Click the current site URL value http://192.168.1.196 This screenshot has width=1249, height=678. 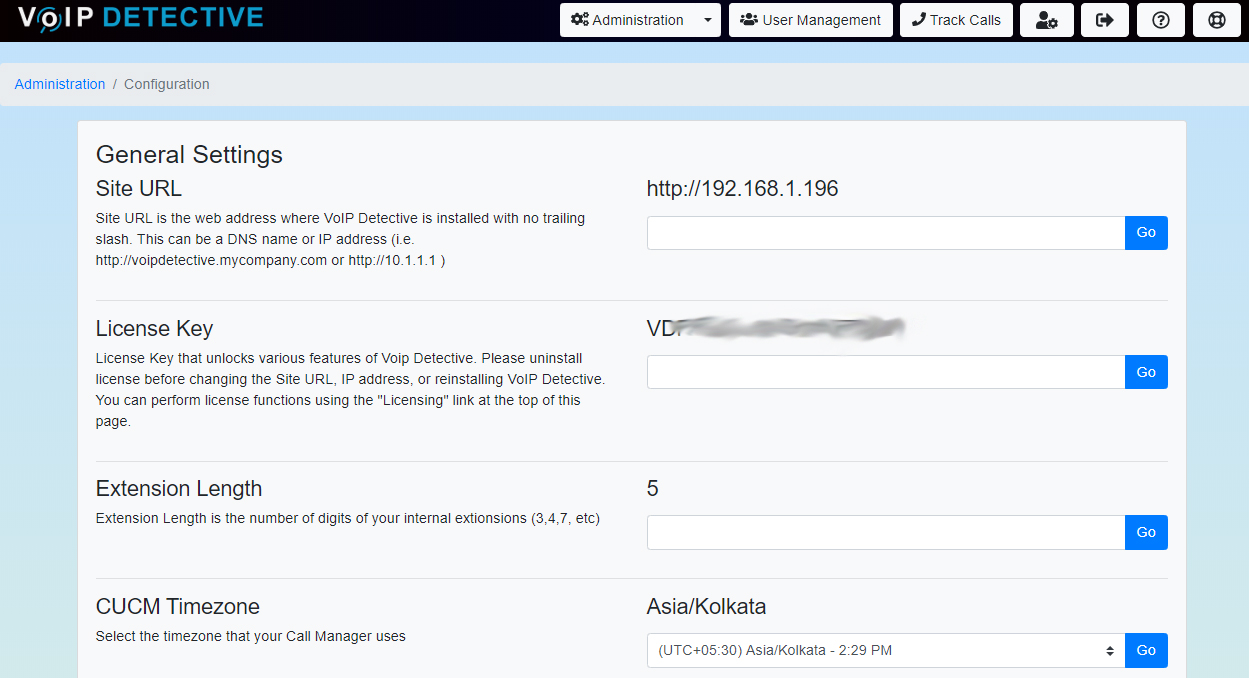pos(742,188)
